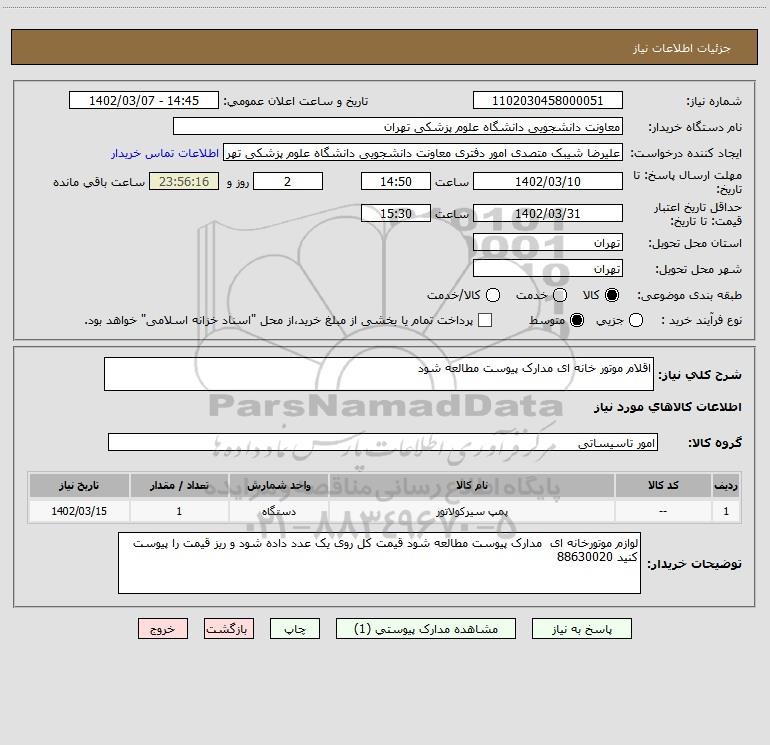This screenshot has width=770, height=745.
Task: Click the تاریخ نیاز column header
Action: tap(79, 485)
